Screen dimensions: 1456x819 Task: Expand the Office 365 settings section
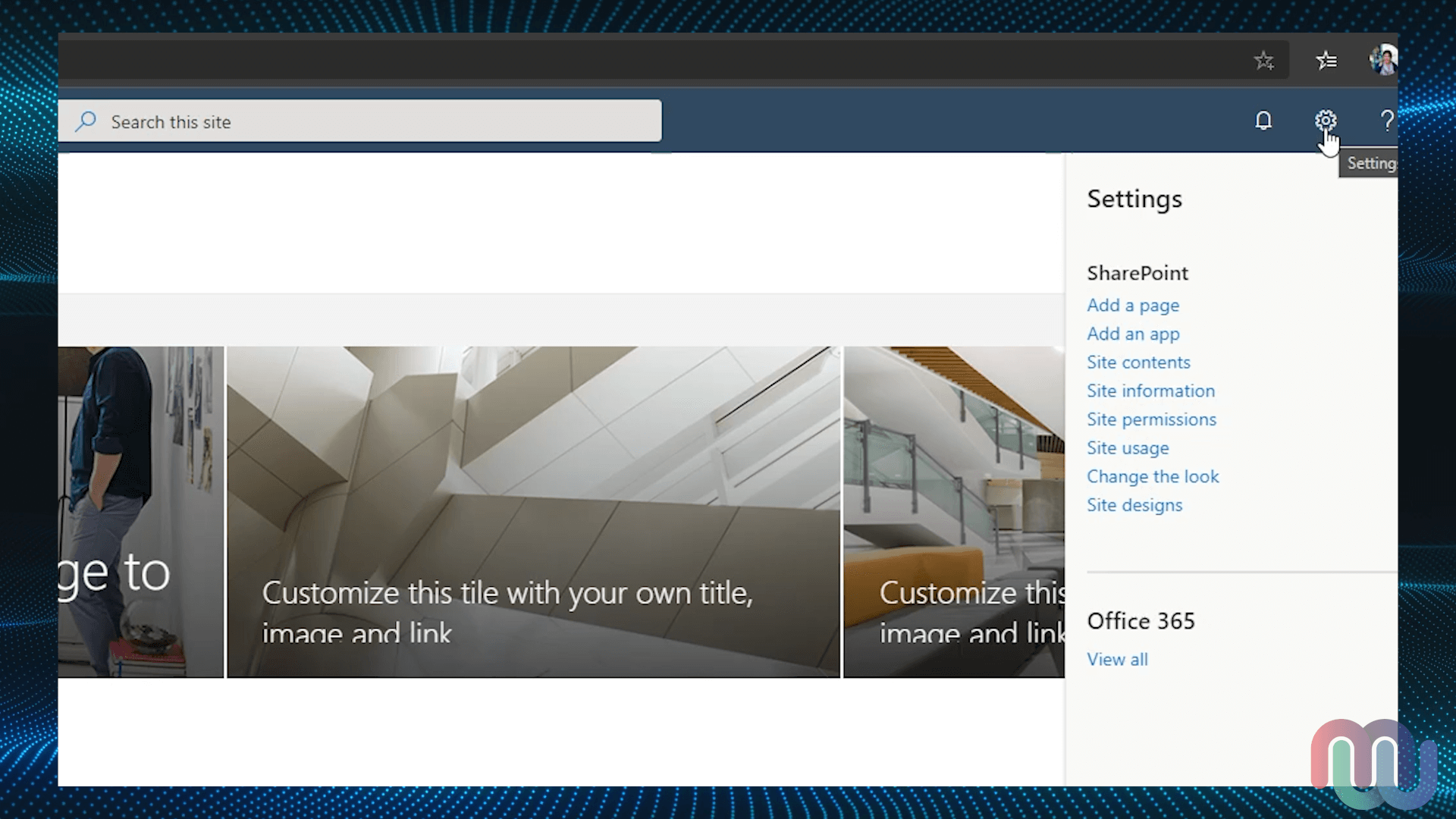pyautogui.click(x=1117, y=658)
